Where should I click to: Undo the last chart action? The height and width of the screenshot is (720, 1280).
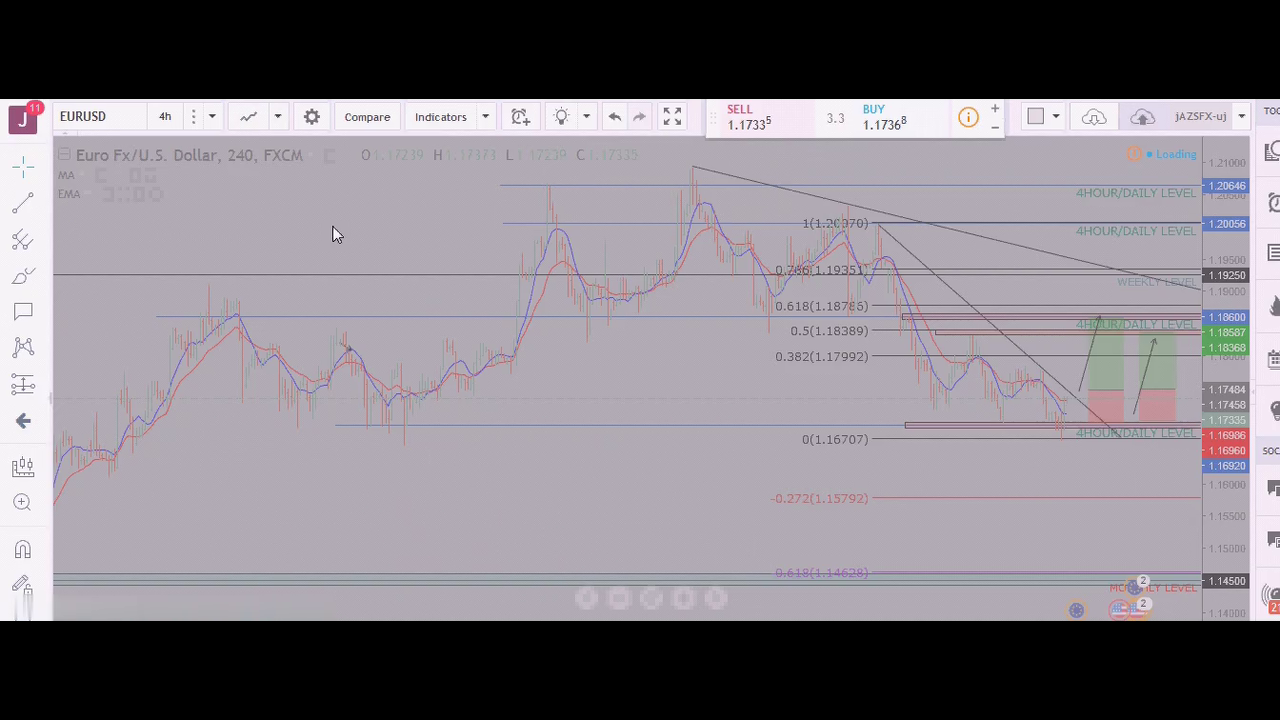pos(614,117)
